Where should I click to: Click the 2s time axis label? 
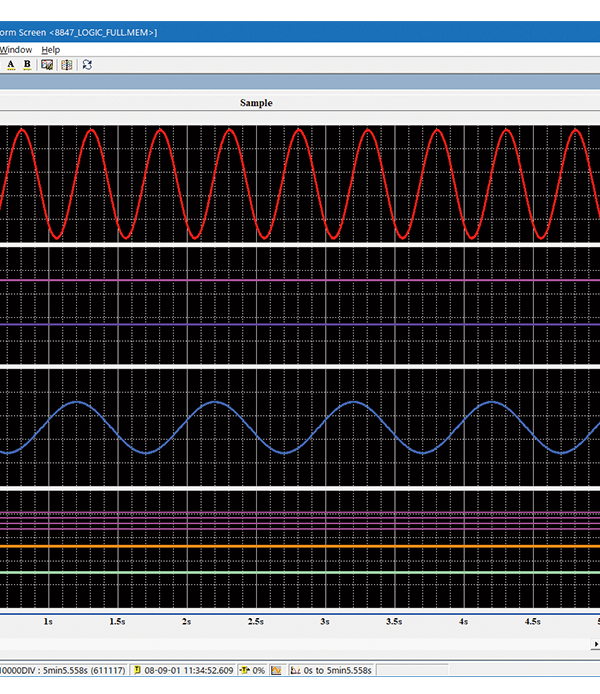[187, 621]
